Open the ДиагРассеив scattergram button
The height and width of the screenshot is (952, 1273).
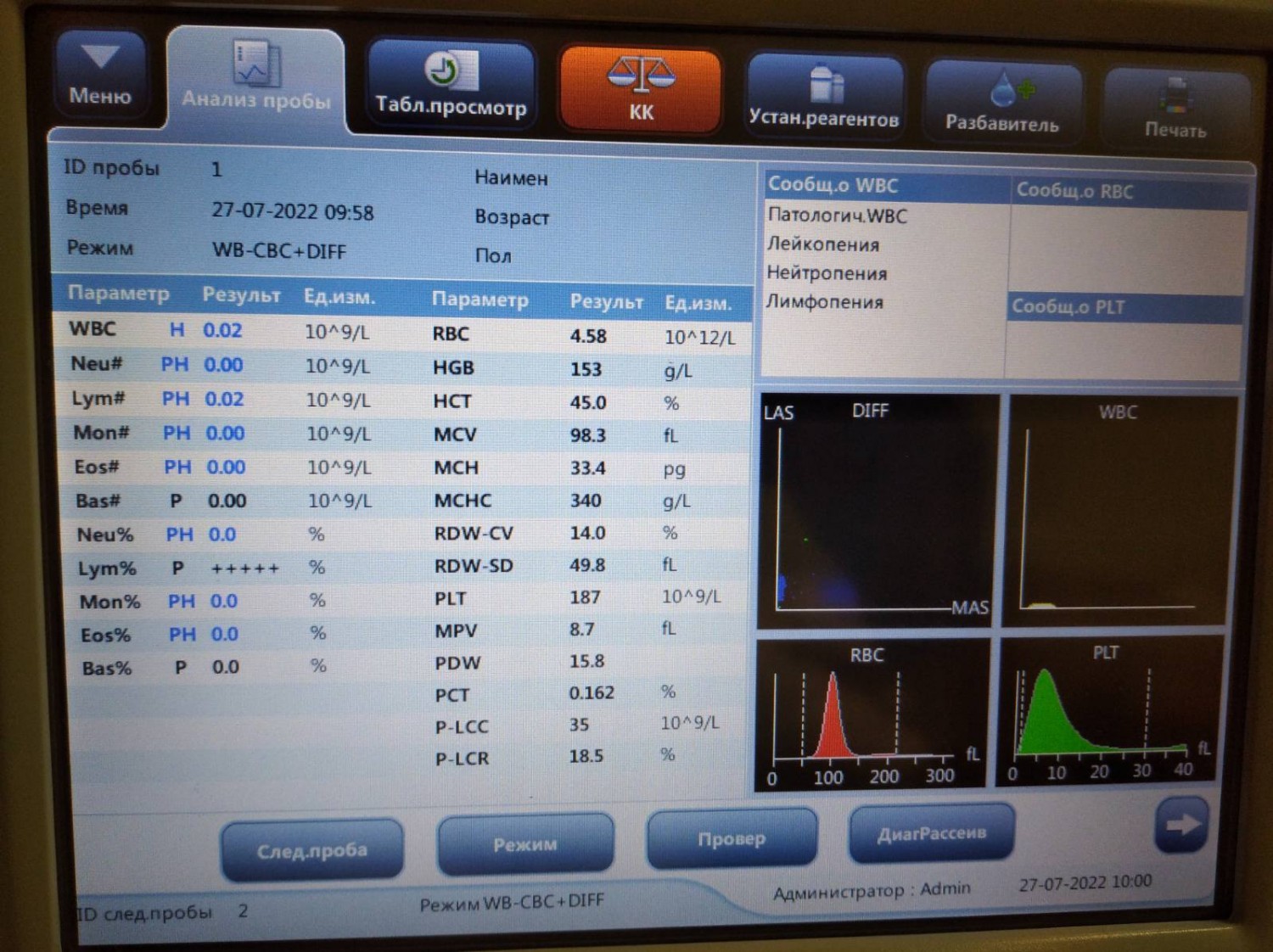tap(931, 834)
